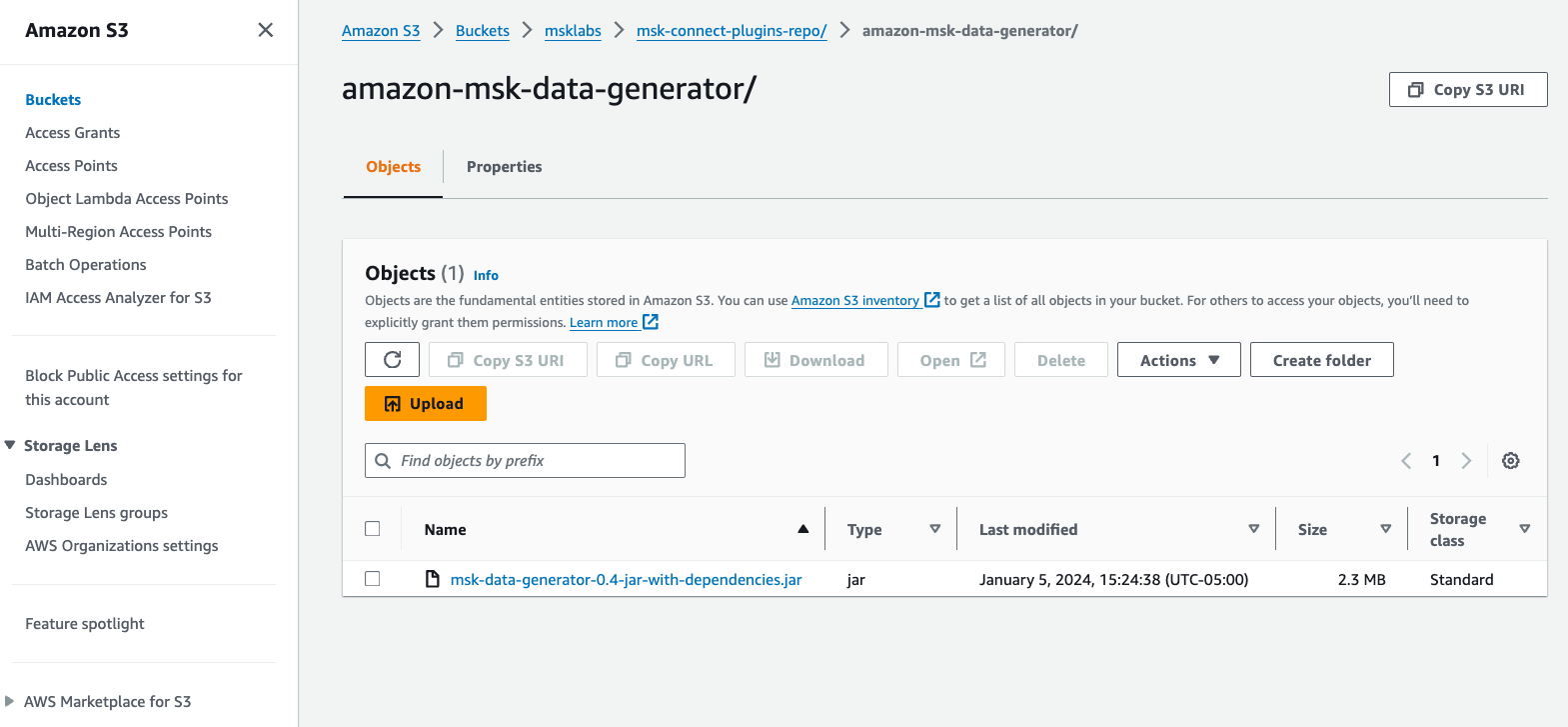Click the orange Upload button
1568x727 pixels.
(426, 404)
